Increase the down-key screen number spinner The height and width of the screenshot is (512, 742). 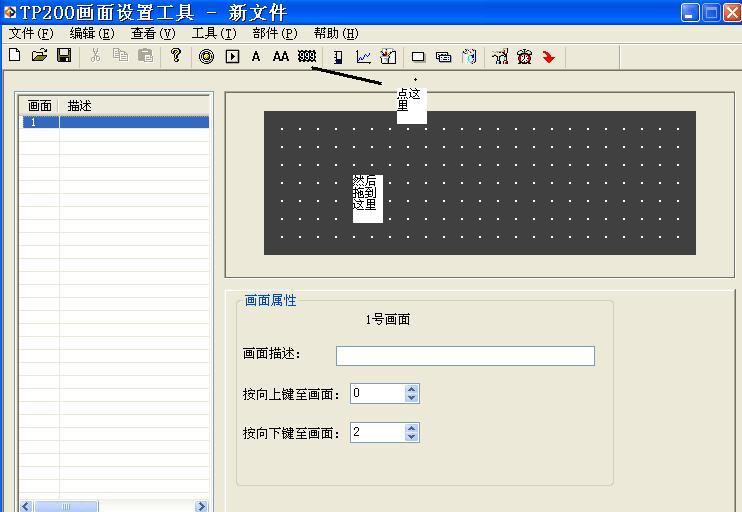click(412, 428)
